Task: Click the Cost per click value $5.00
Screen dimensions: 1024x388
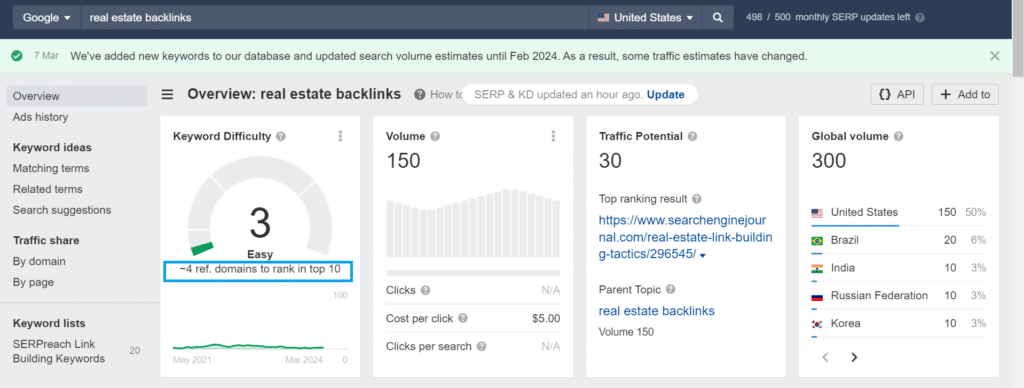Action: 546,318
